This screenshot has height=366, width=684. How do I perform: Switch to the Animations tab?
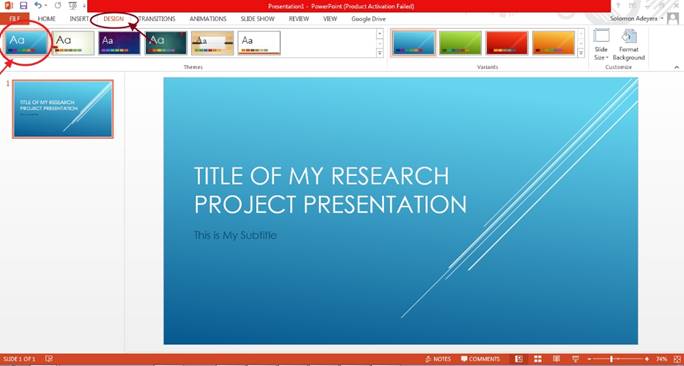pos(208,19)
